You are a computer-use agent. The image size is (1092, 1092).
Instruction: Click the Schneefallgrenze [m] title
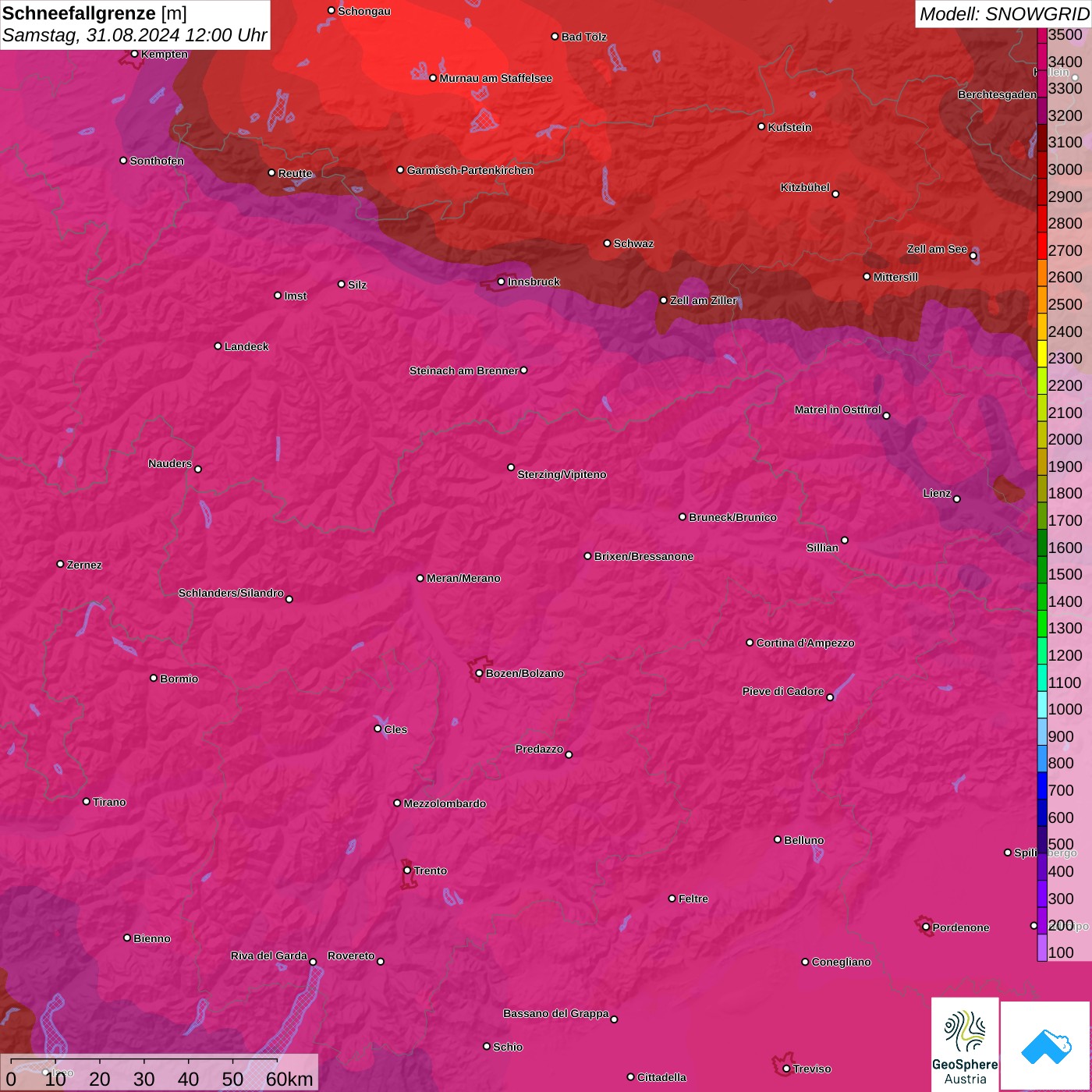(x=94, y=13)
